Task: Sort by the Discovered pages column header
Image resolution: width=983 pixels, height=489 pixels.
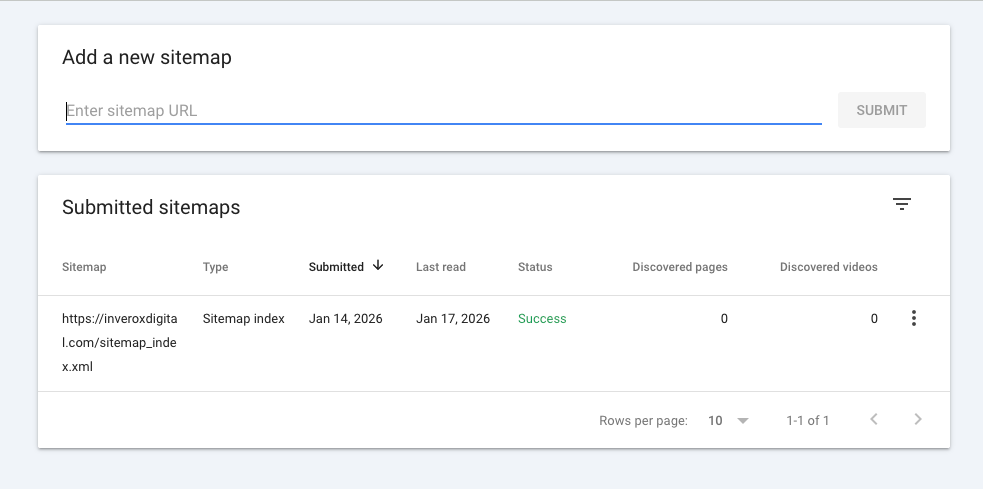Action: click(680, 267)
